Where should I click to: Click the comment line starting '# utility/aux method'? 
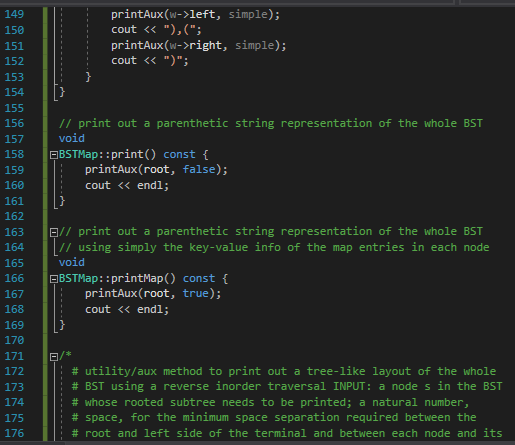(x=284, y=371)
